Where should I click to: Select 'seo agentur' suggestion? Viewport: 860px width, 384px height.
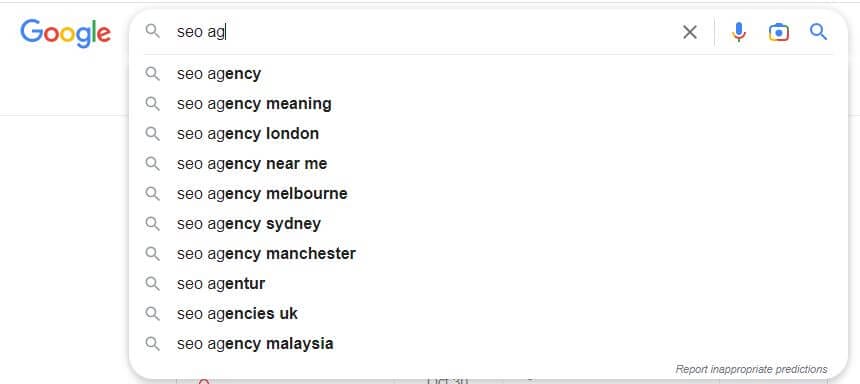pos(488,284)
